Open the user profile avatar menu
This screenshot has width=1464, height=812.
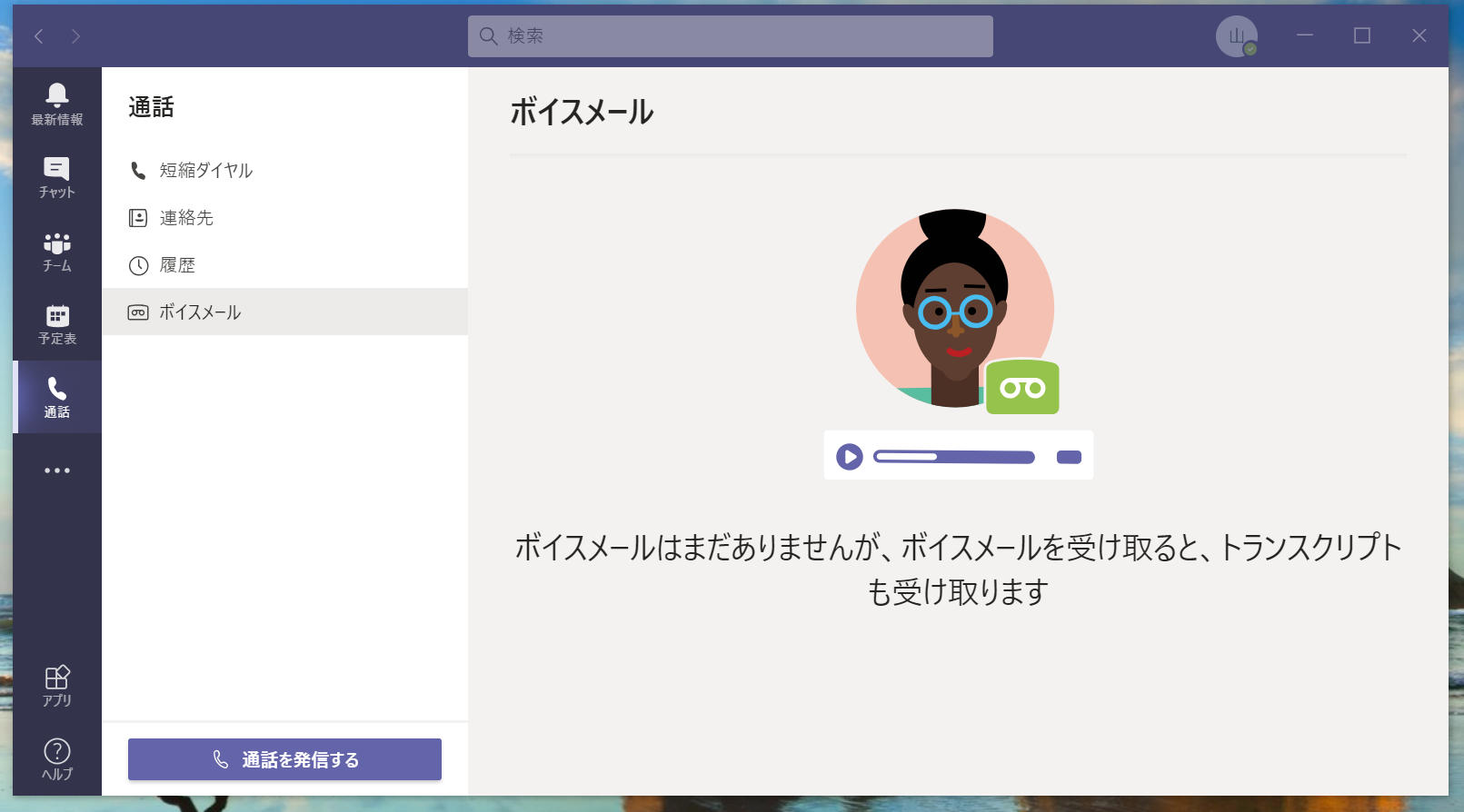(x=1237, y=36)
